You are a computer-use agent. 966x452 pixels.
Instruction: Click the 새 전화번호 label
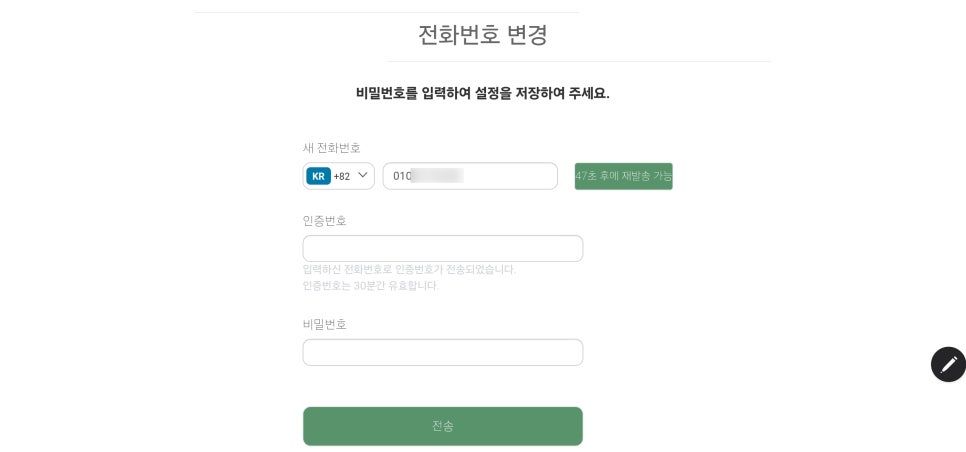pos(331,148)
